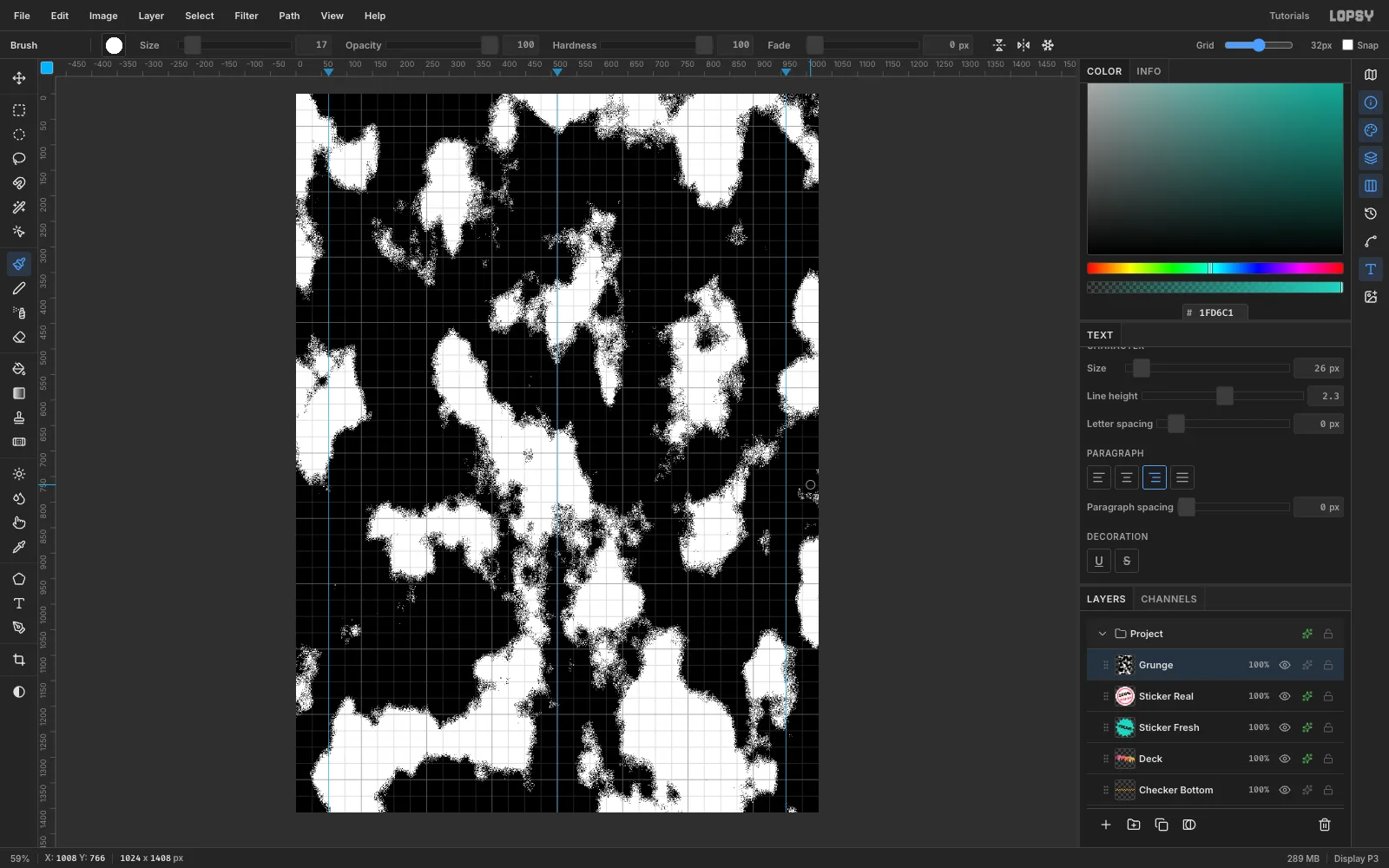Image resolution: width=1389 pixels, height=868 pixels.
Task: Open the Edit menu
Action: tap(60, 16)
